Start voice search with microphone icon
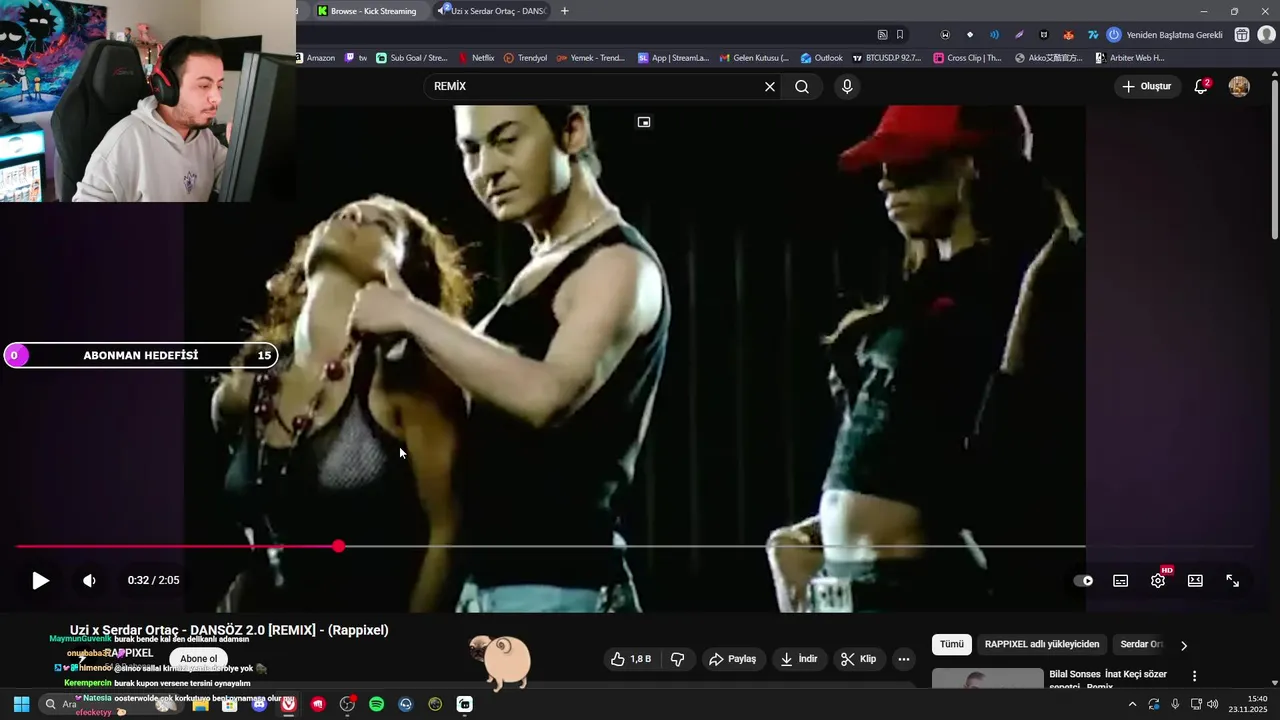 847,87
